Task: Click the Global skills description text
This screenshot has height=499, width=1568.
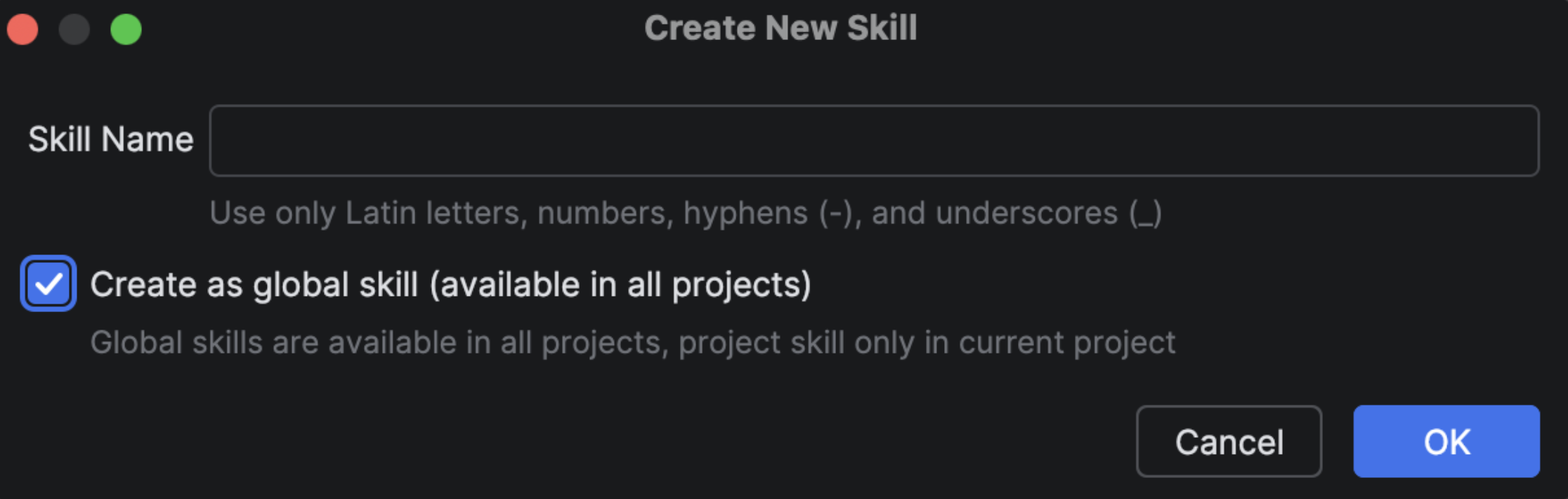Action: pos(632,343)
